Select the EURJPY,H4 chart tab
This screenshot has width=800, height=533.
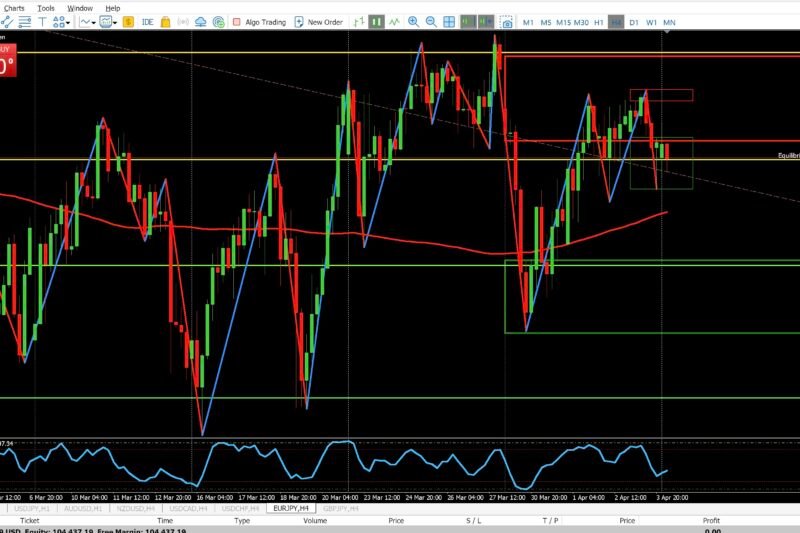(291, 509)
